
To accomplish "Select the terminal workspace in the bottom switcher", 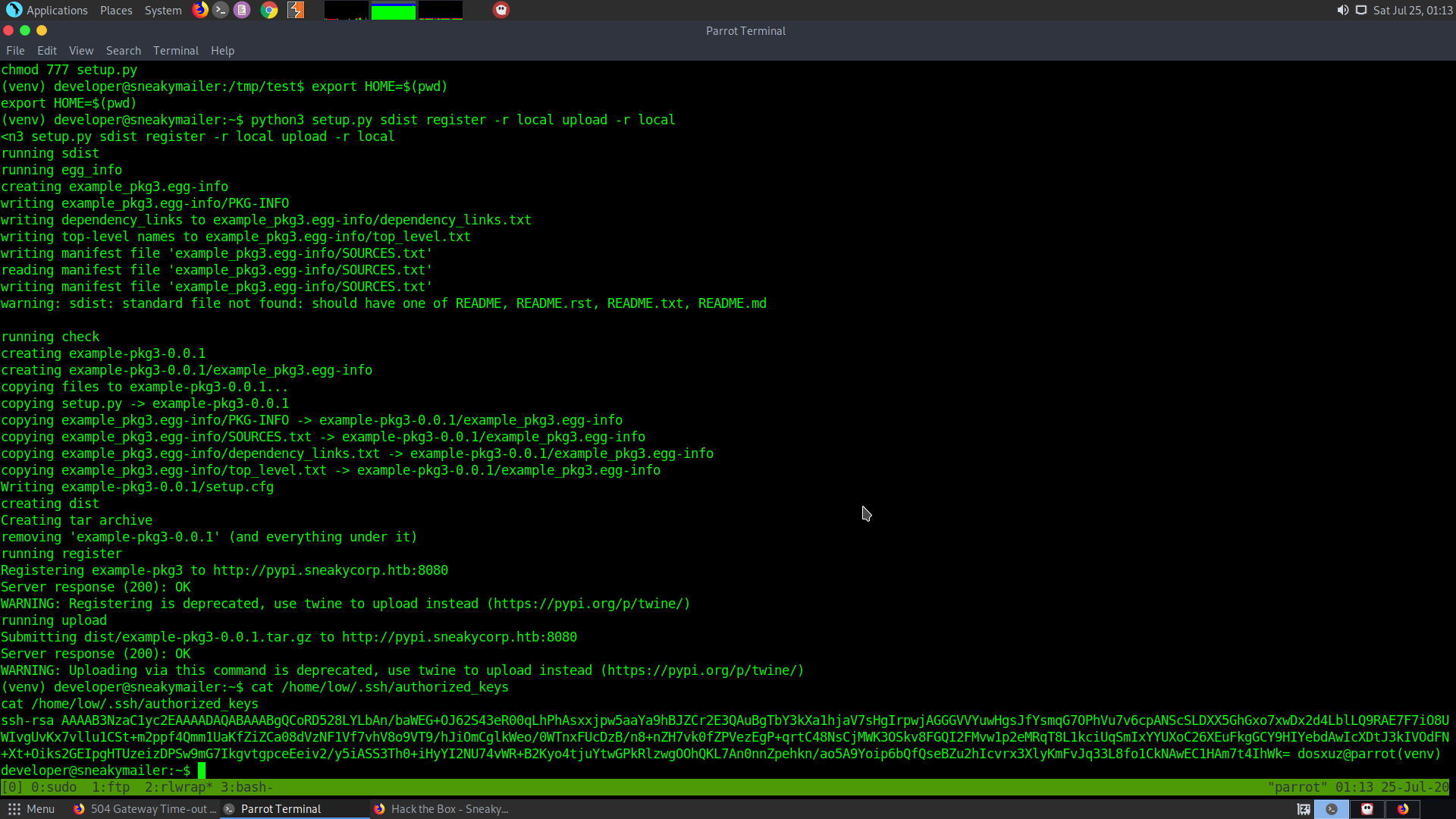I will pyautogui.click(x=1332, y=809).
